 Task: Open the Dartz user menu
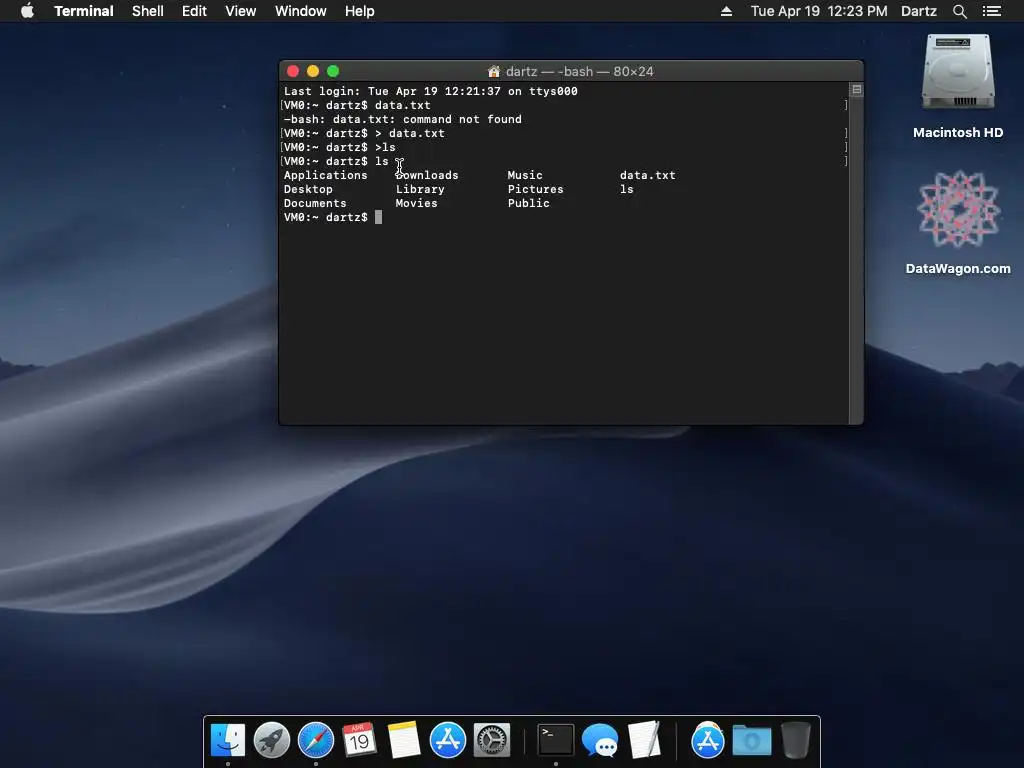point(918,11)
